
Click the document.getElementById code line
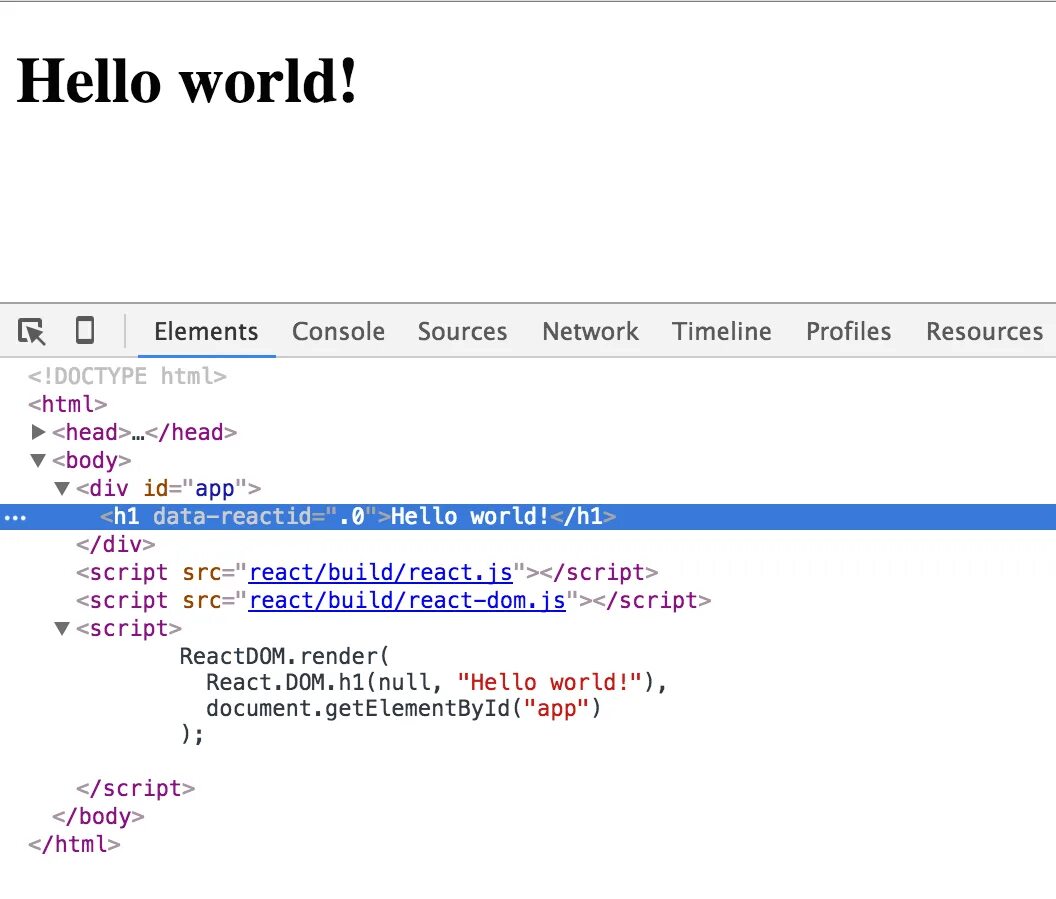pyautogui.click(x=403, y=708)
